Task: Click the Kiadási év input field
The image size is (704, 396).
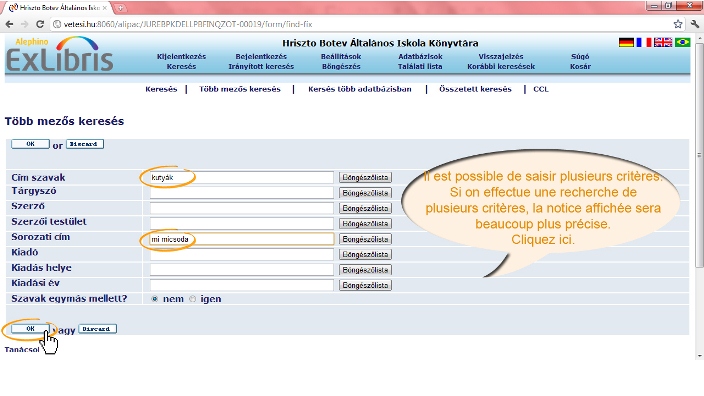Action: click(x=242, y=285)
